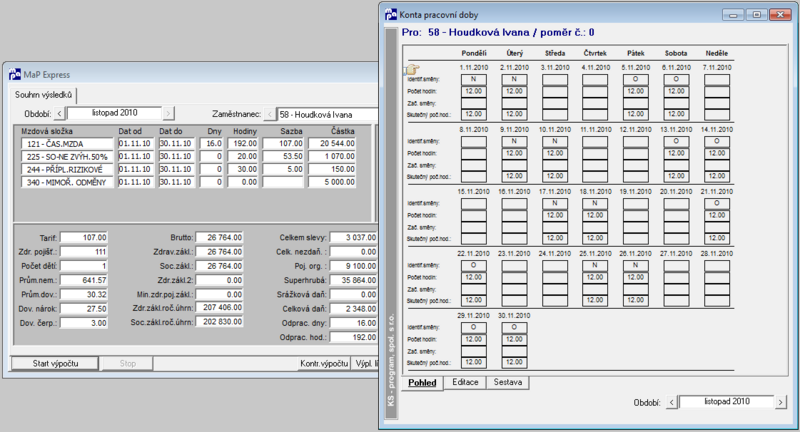800x432 pixels.
Task: Select previous employee arrow next to Zaměstnanec
Action: [x=269, y=114]
